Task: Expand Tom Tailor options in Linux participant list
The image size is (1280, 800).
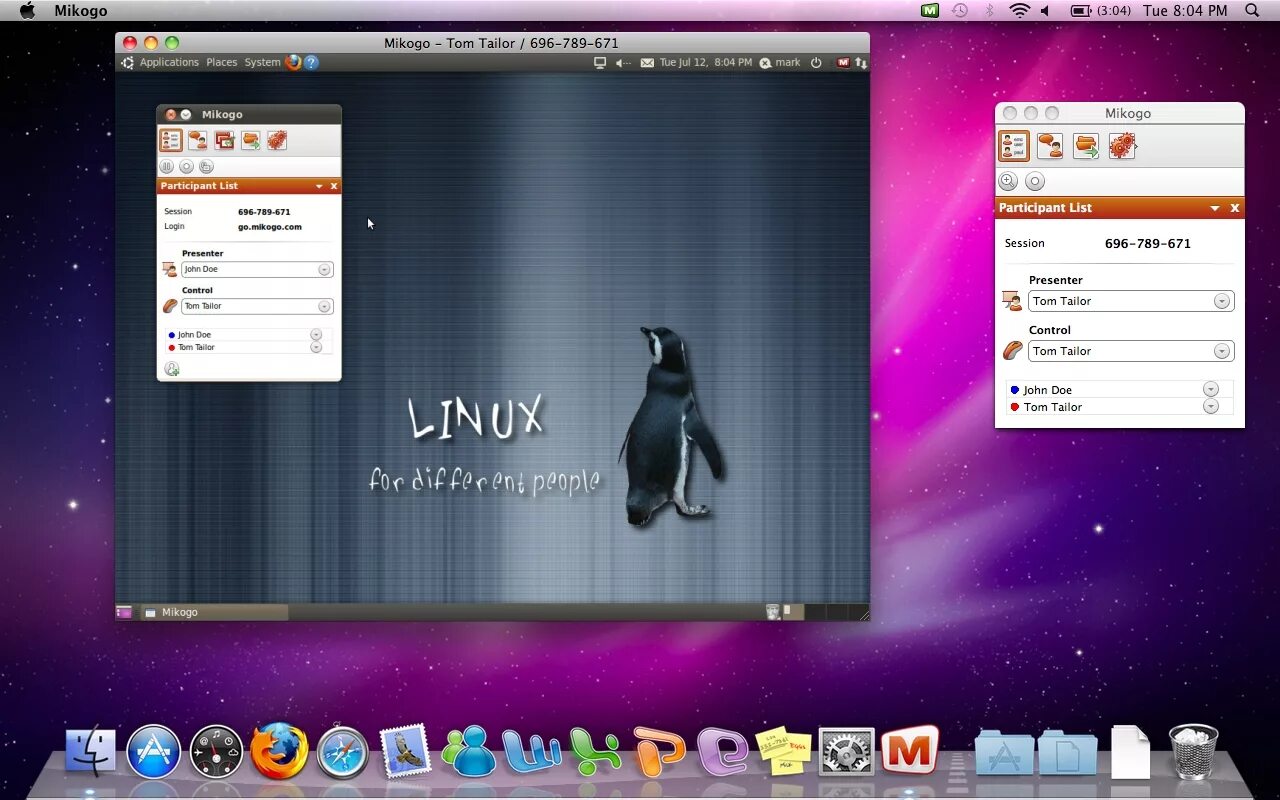Action: (x=316, y=347)
